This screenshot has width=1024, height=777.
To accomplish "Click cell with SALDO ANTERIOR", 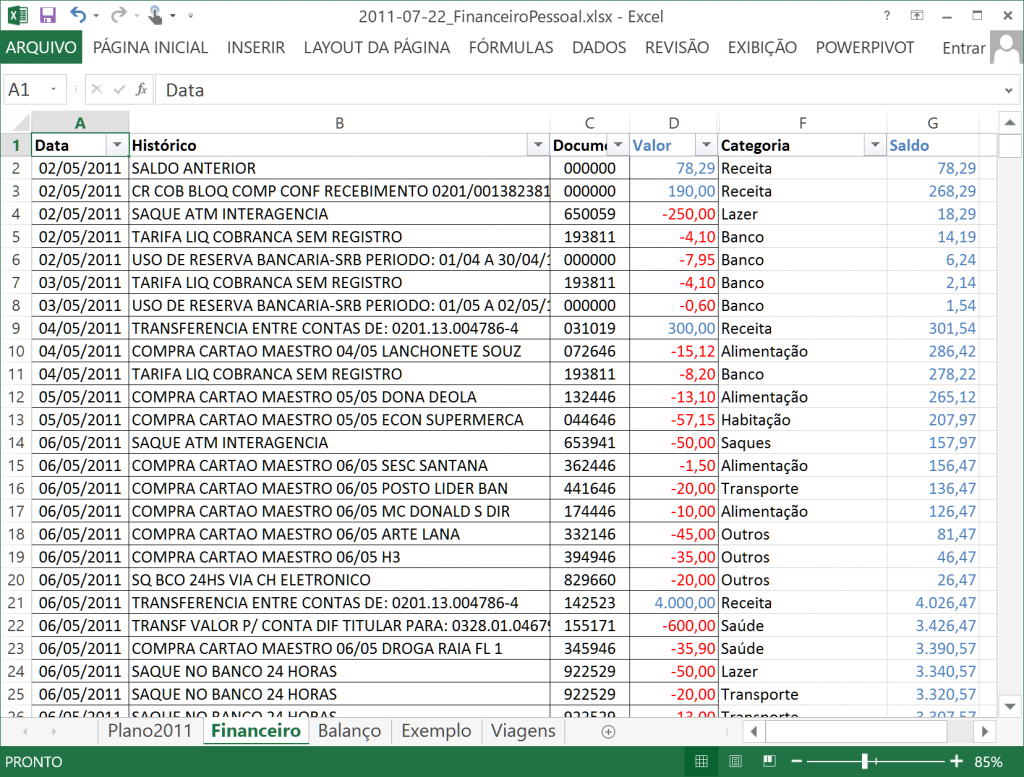I will point(340,168).
